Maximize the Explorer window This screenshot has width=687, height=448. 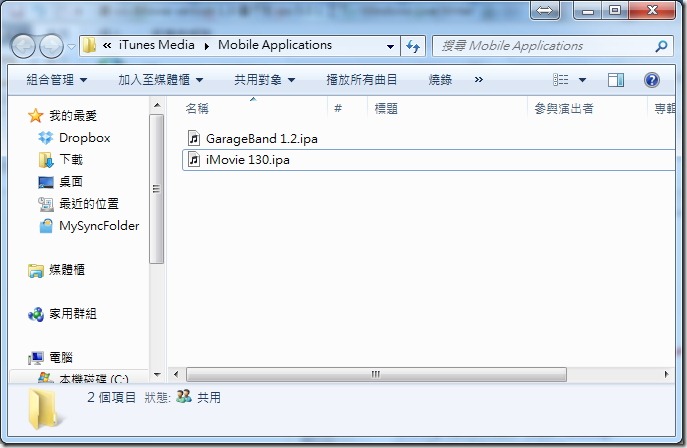pyautogui.click(x=615, y=10)
